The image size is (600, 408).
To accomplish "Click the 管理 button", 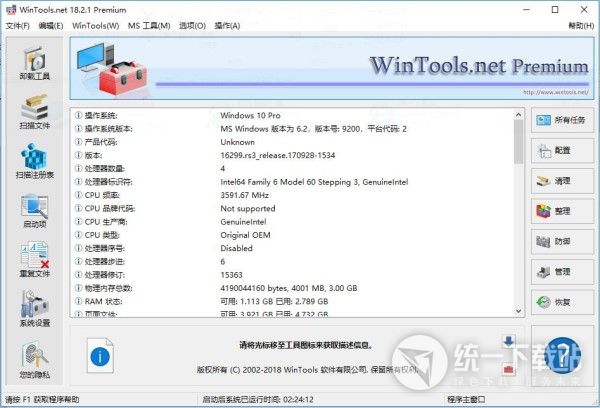I will 562,272.
